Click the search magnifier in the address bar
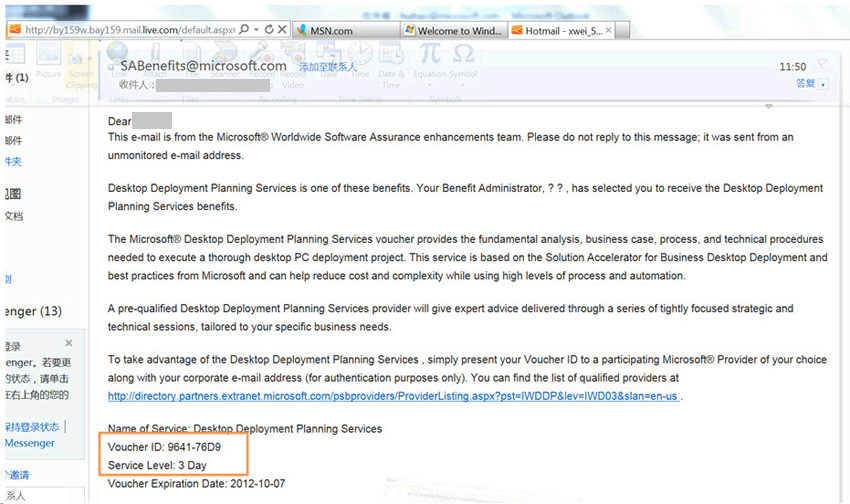Image resolution: width=850 pixels, height=504 pixels. pos(244,29)
